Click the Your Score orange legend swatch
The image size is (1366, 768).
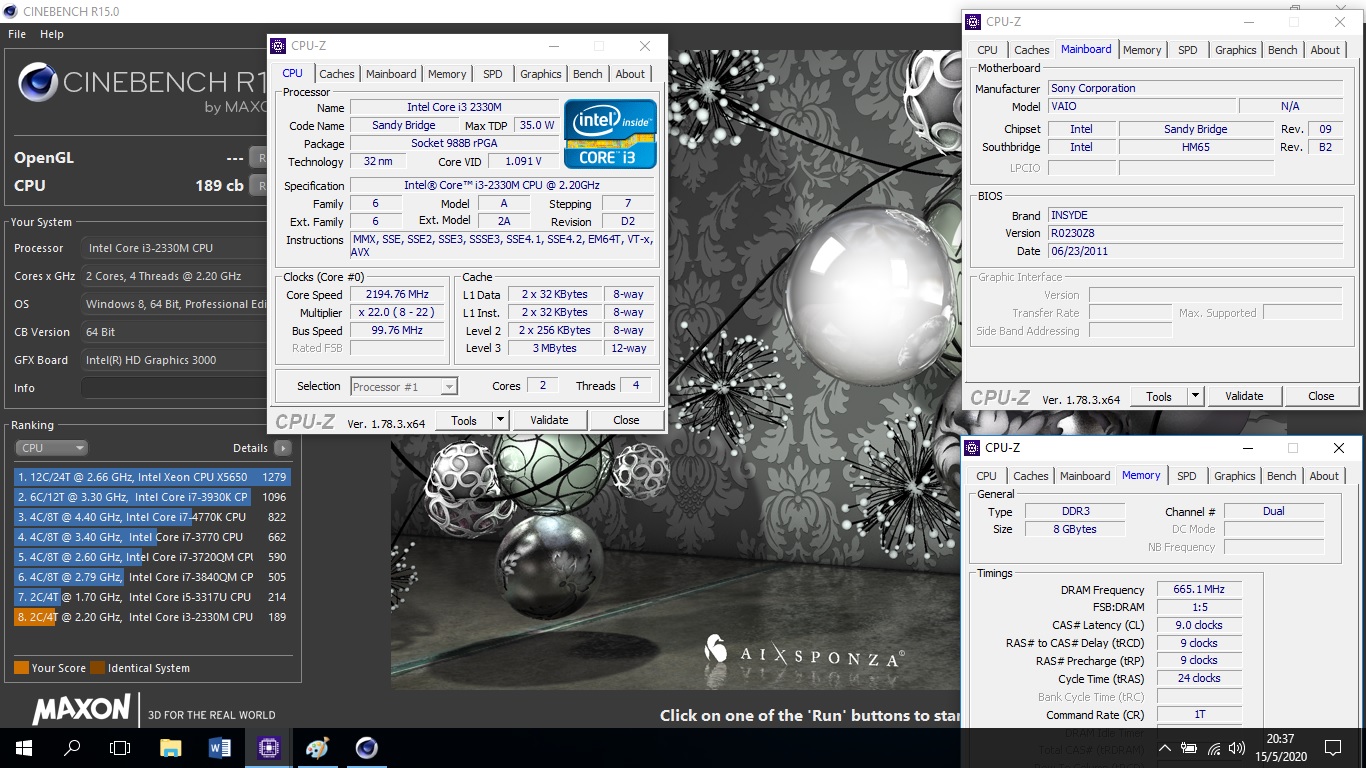pyautogui.click(x=21, y=668)
